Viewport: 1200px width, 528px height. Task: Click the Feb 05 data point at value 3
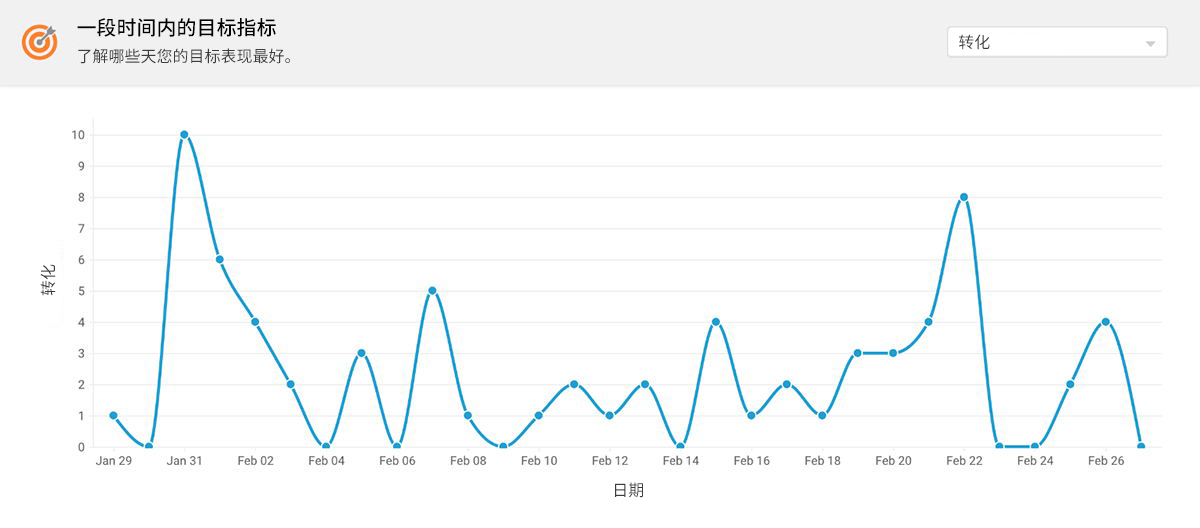tap(361, 353)
